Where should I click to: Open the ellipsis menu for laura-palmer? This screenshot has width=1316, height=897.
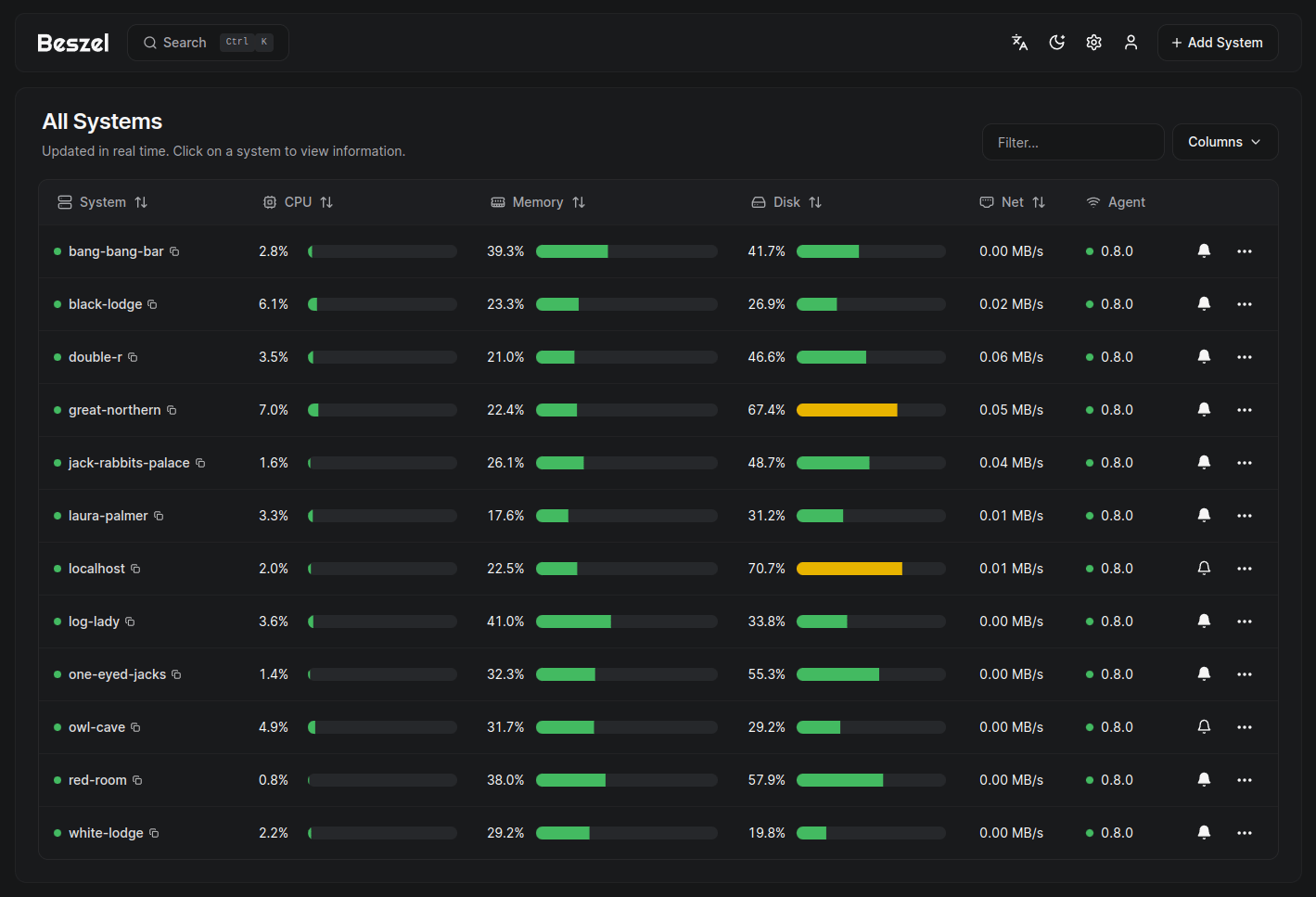tap(1244, 515)
